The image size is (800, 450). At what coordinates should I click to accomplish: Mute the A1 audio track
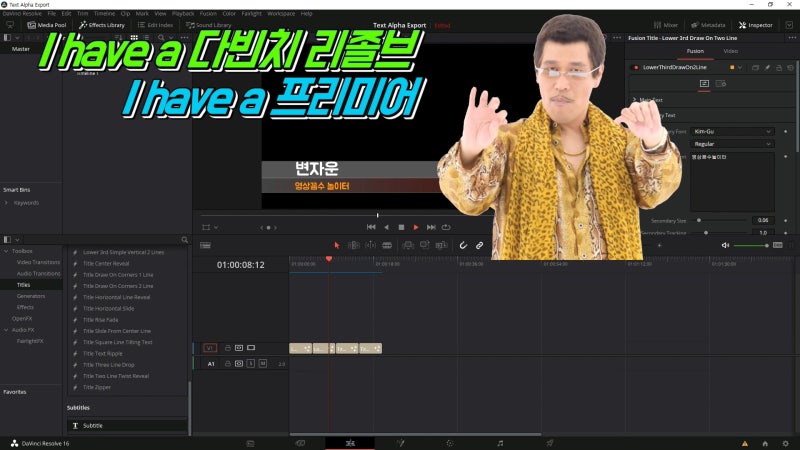(x=263, y=363)
